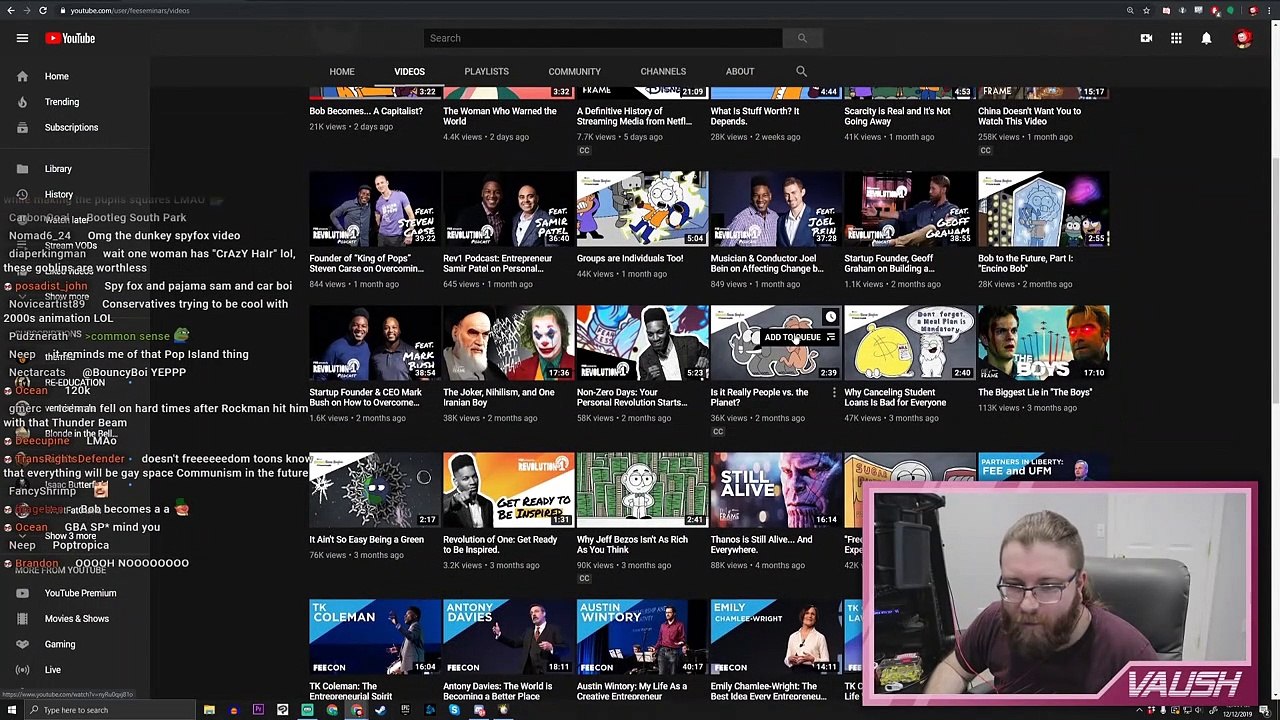Open 'Bob Becomes... A Capitalist?' video title

pyautogui.click(x=366, y=111)
